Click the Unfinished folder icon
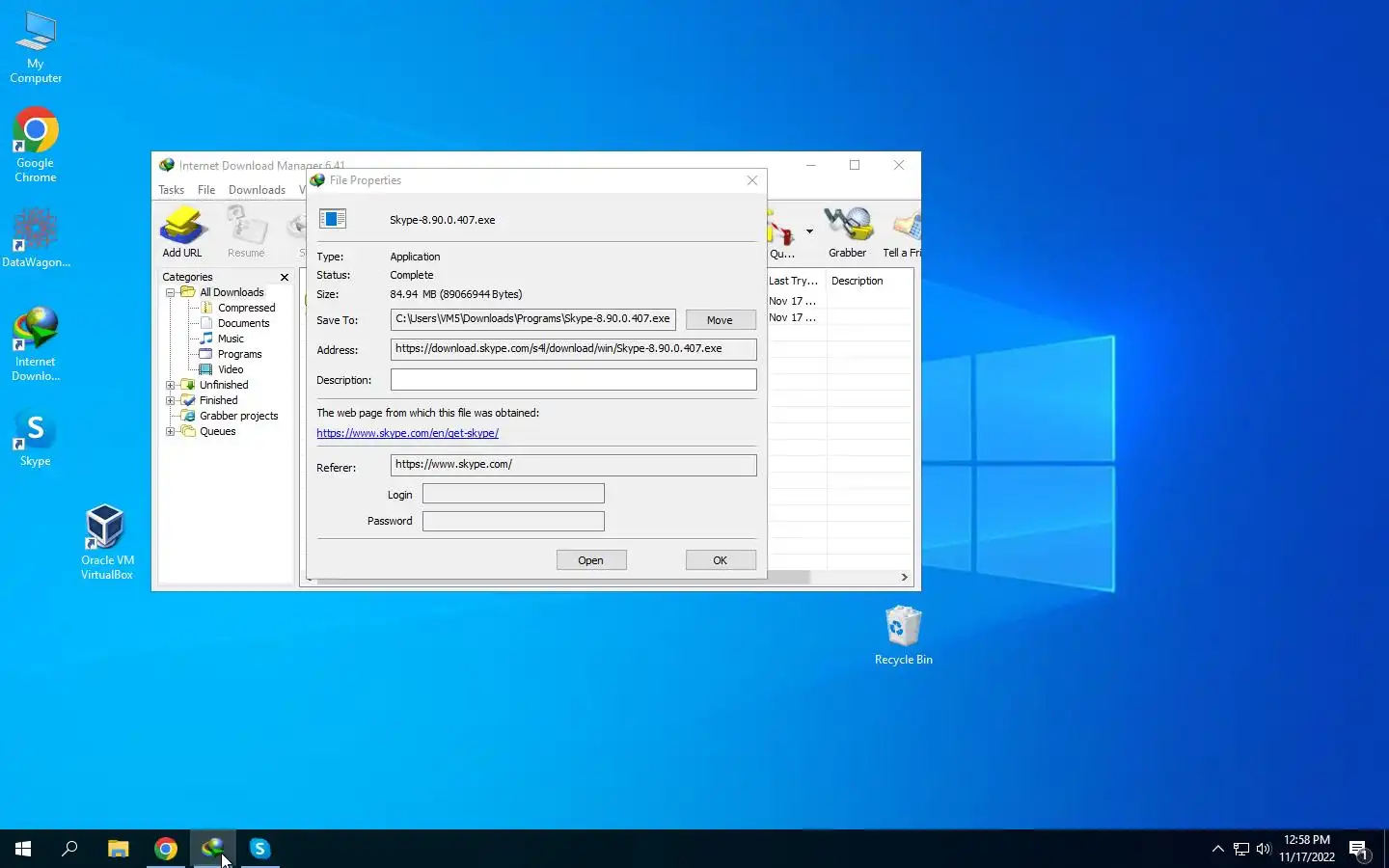This screenshot has height=868, width=1389. click(188, 385)
